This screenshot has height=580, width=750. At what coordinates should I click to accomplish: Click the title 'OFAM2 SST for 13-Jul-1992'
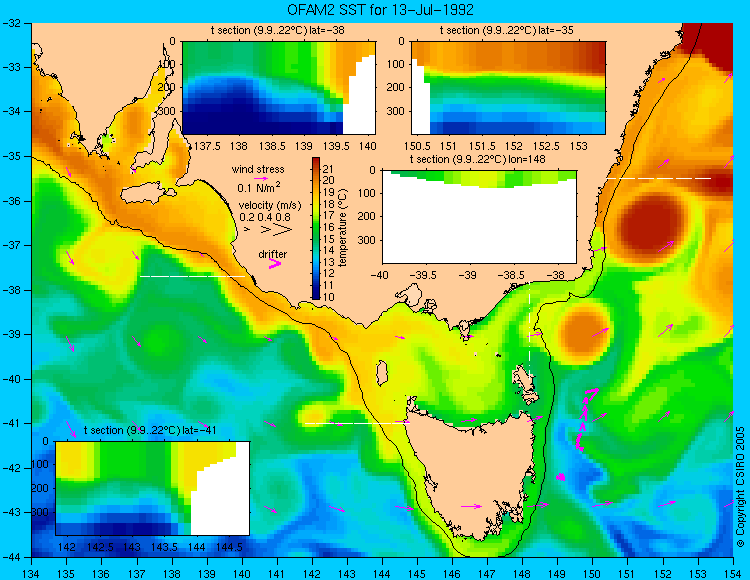380,9
